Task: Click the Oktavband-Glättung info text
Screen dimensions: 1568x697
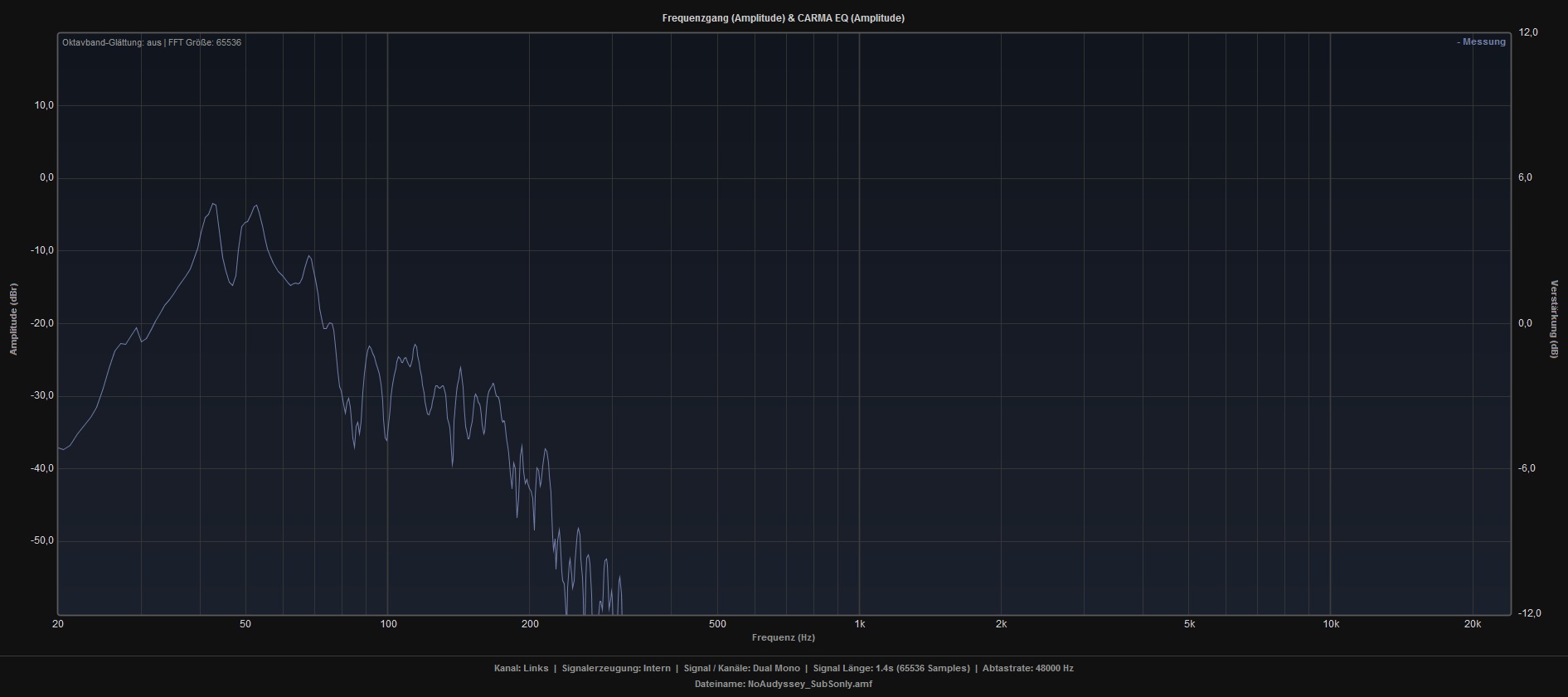Action: pyautogui.click(x=152, y=42)
